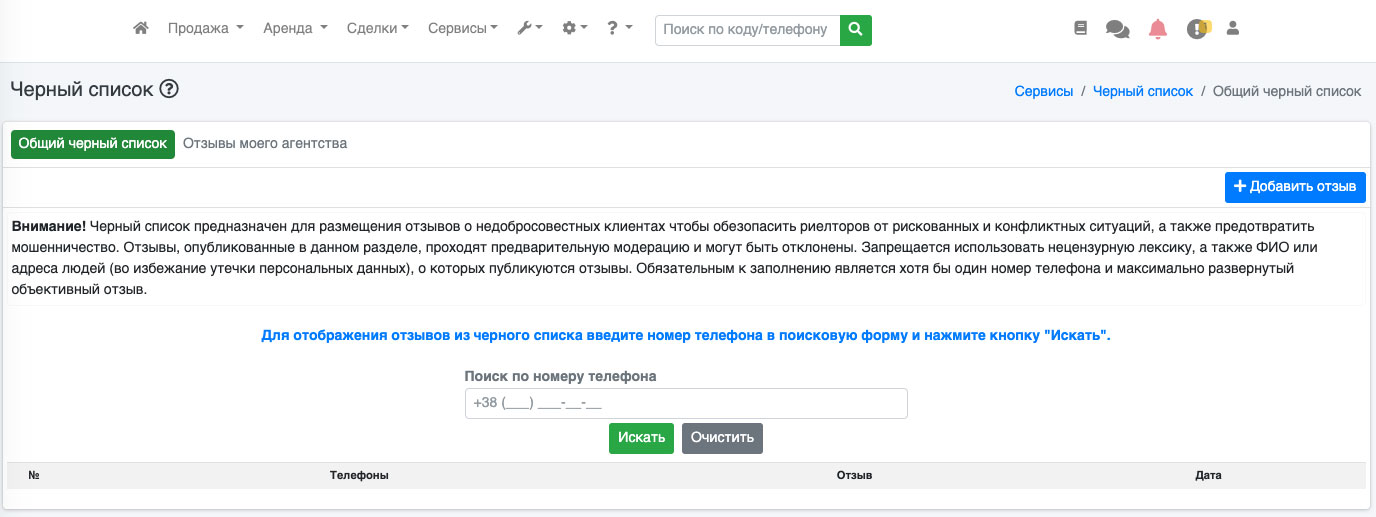Click the help icon beside Черный список title
Screen dimensions: 1376x517
coord(169,89)
